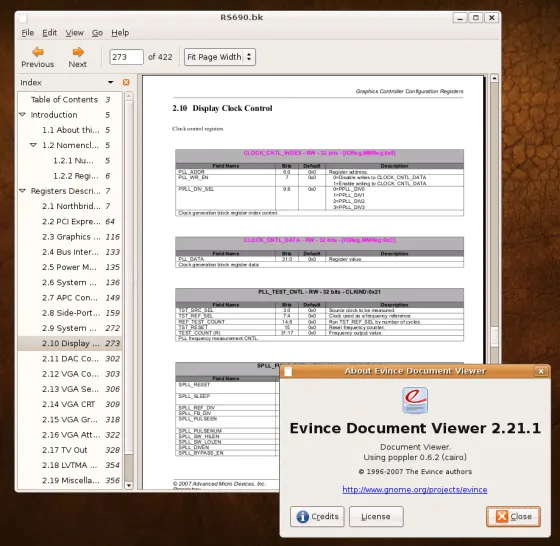The image size is (560, 546).
Task: Click the PLL_TEST_CNTL table heading
Action: point(319,292)
